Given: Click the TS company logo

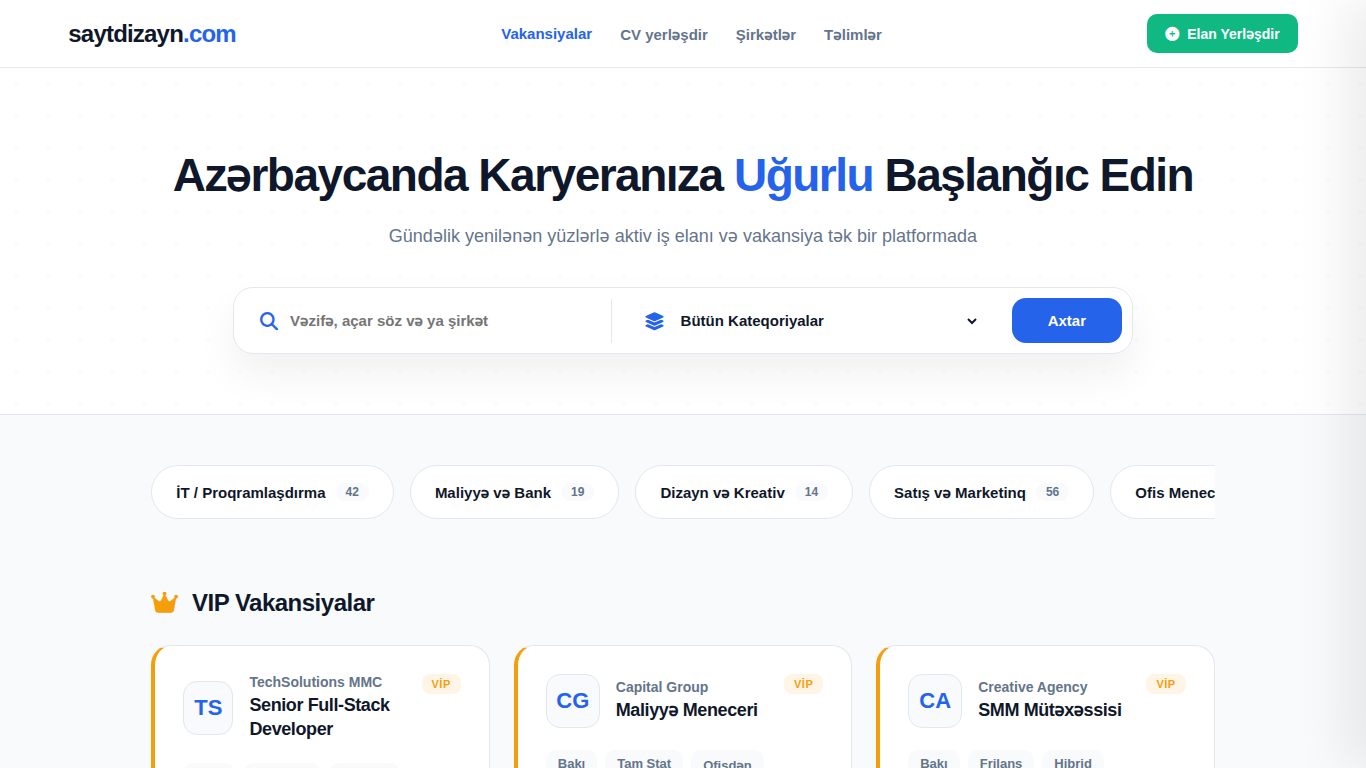Looking at the screenshot, I should (x=208, y=708).
